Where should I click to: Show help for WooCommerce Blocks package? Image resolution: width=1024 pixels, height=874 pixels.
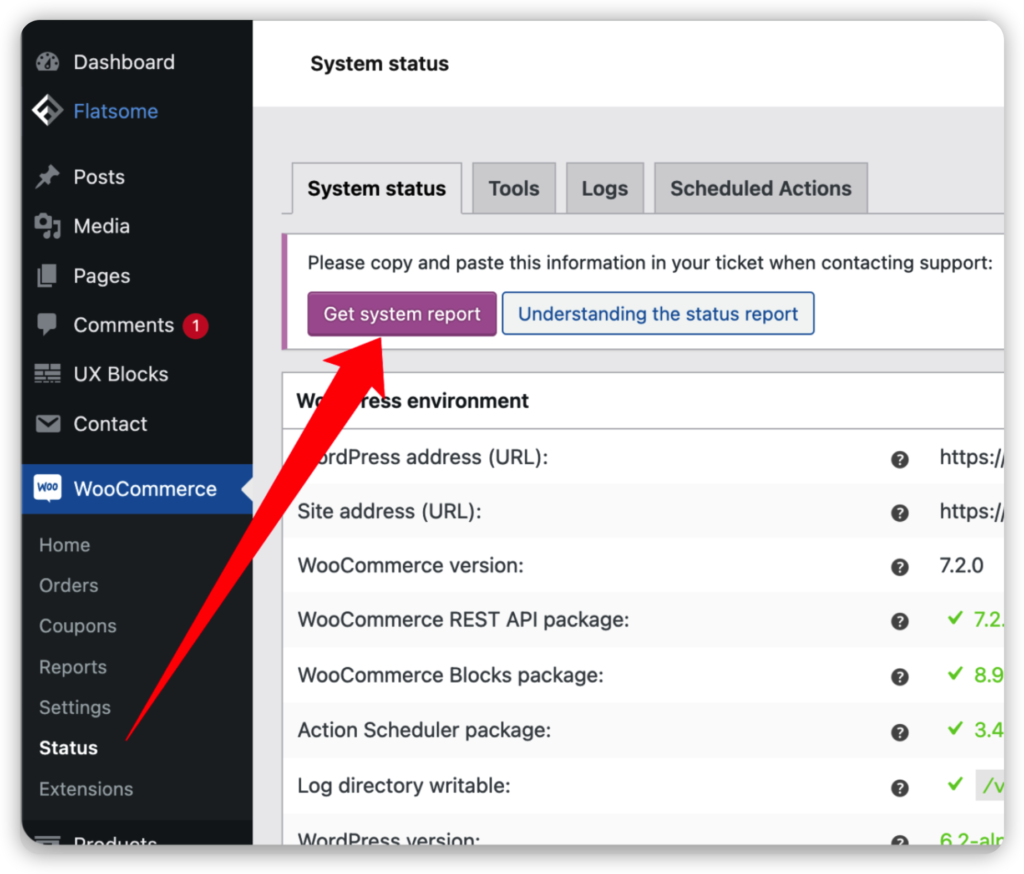pyautogui.click(x=900, y=677)
